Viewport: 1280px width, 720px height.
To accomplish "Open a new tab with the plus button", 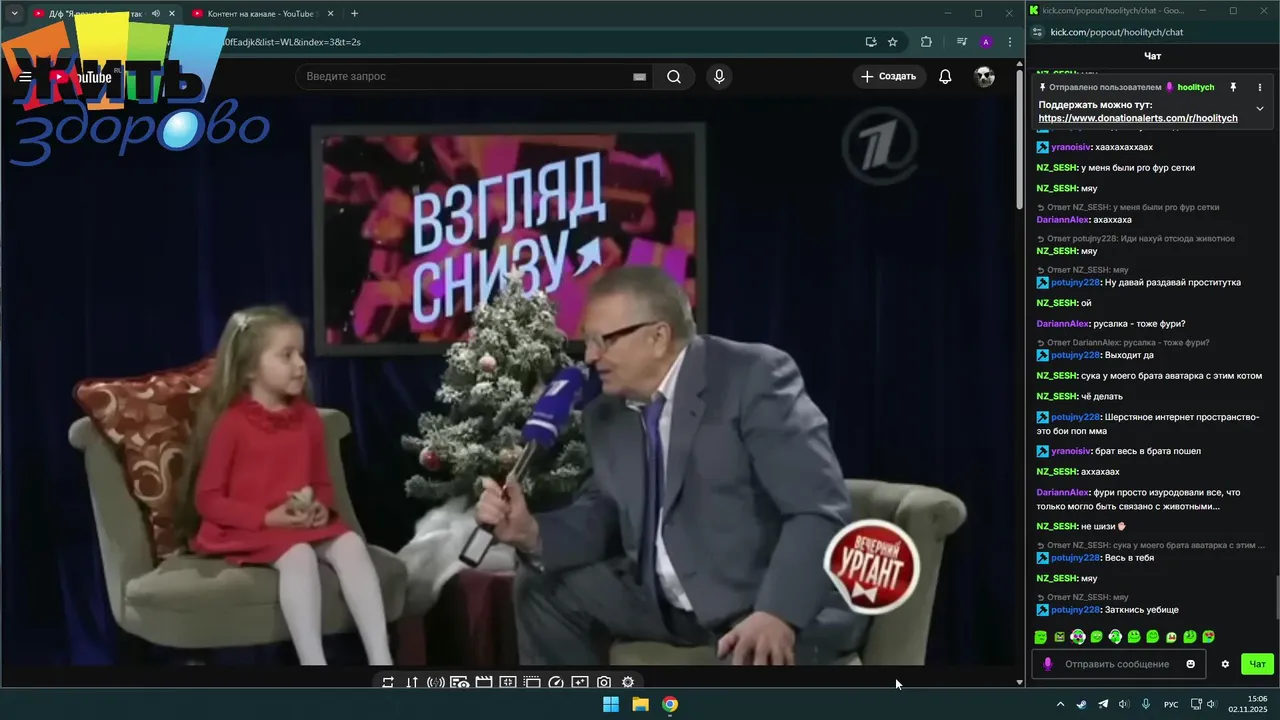I will [354, 13].
